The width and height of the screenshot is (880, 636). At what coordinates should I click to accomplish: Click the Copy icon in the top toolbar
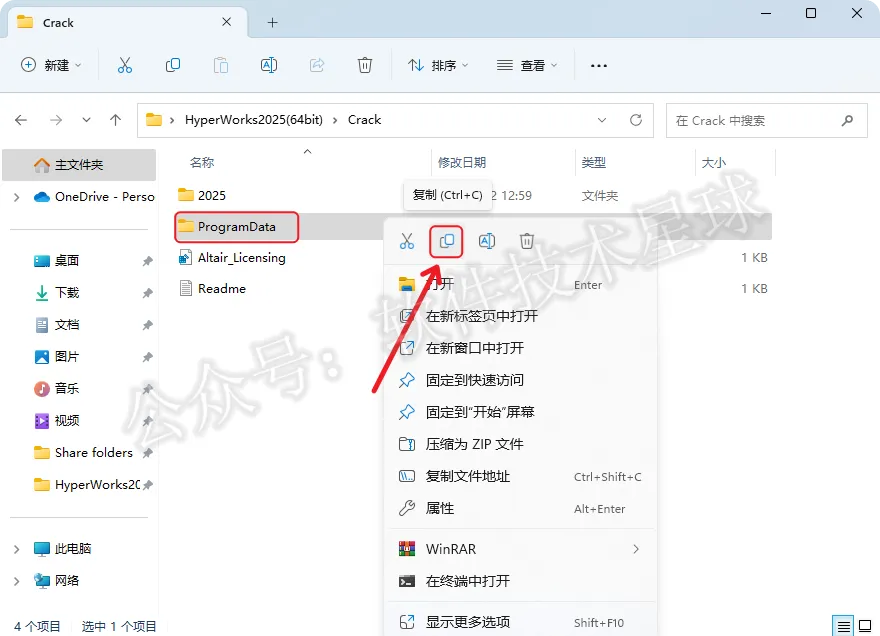coord(173,65)
